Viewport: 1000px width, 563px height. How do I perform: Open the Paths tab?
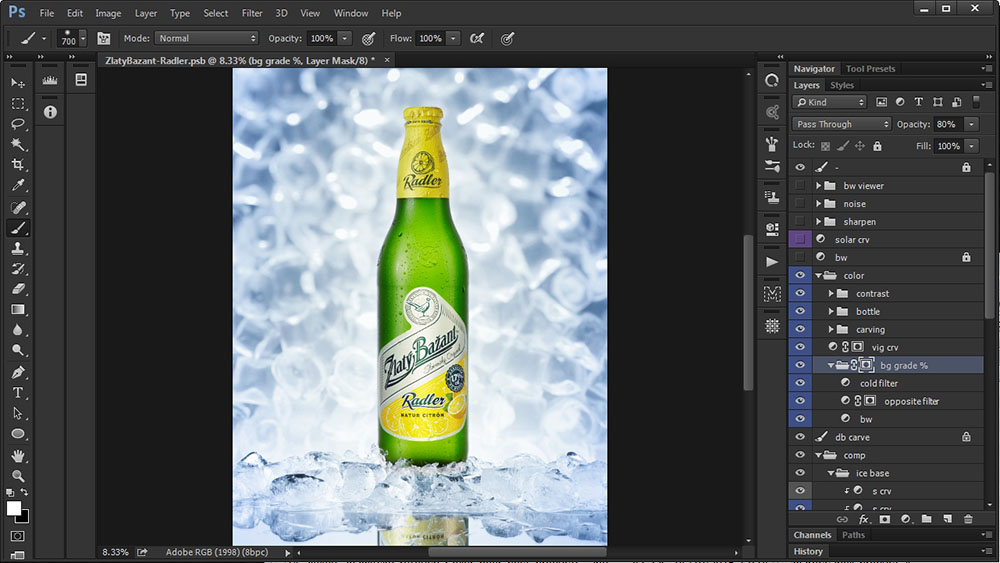pos(853,535)
